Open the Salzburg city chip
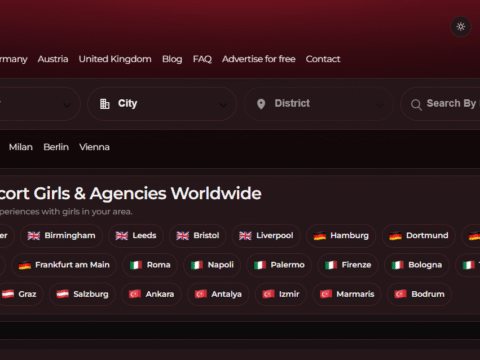Viewport: 480px width, 360px height. (82, 294)
